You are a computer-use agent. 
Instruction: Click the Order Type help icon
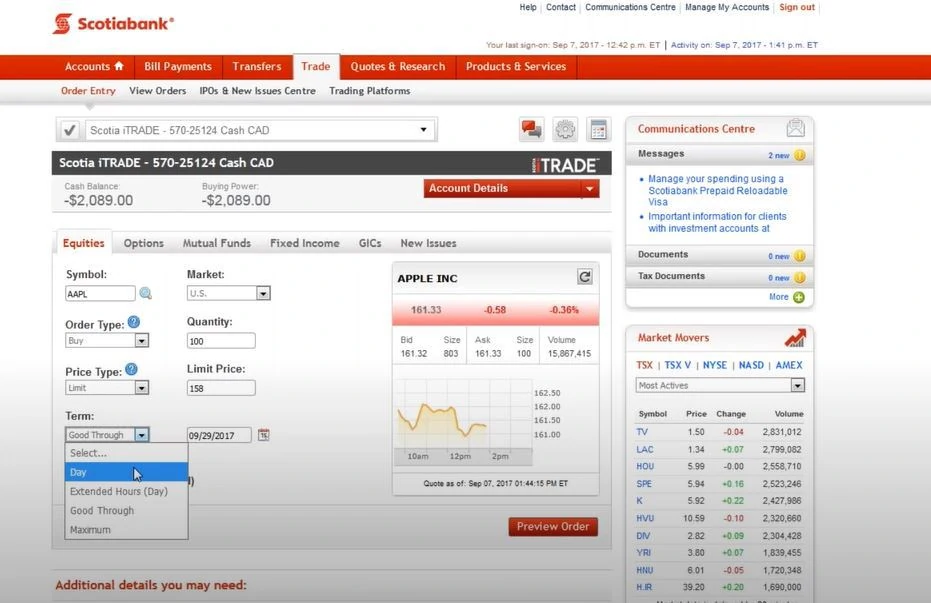pyautogui.click(x=134, y=323)
